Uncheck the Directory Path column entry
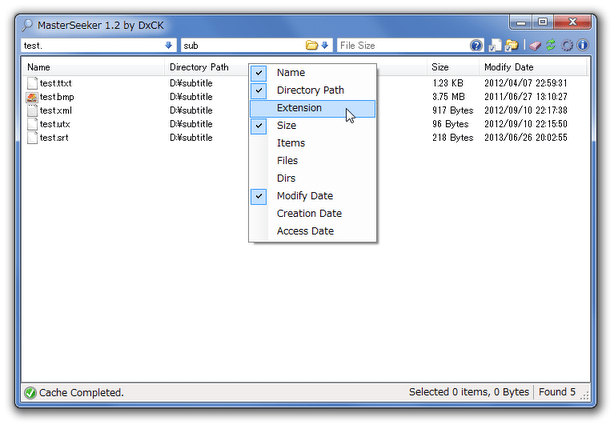The image size is (614, 425). click(312, 90)
